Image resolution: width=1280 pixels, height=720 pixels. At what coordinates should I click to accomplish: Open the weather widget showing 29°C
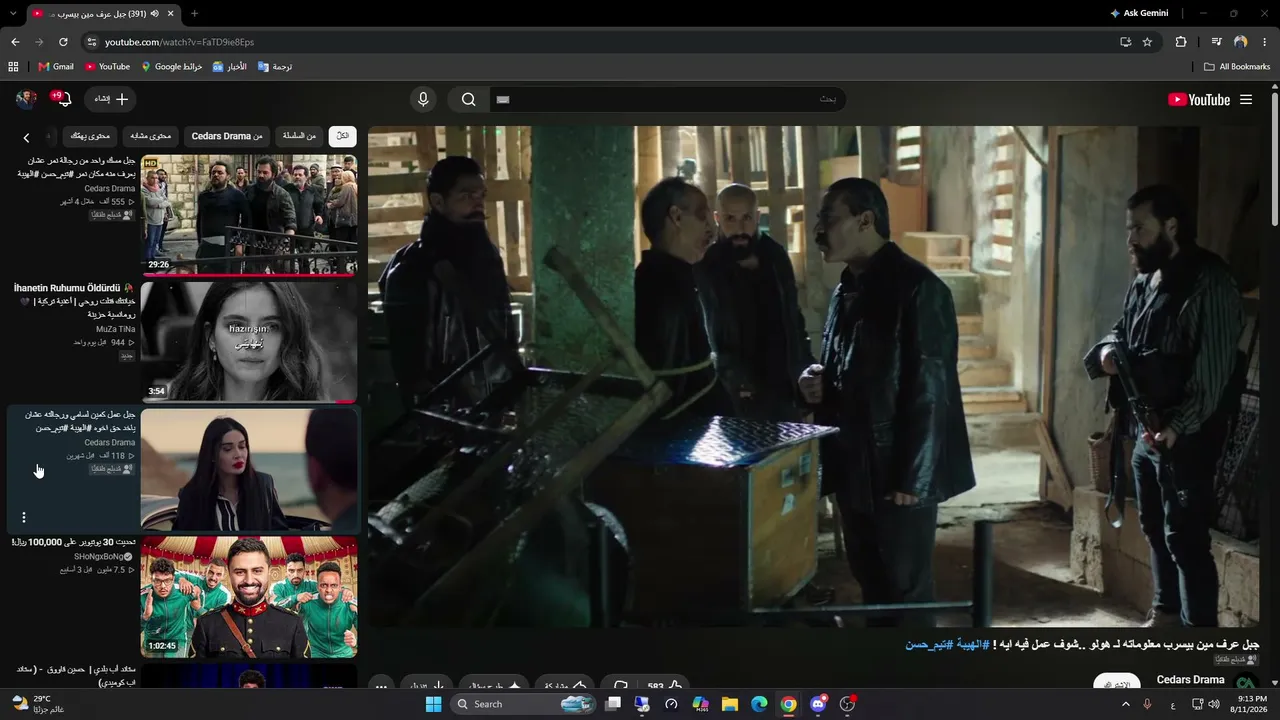pos(38,704)
